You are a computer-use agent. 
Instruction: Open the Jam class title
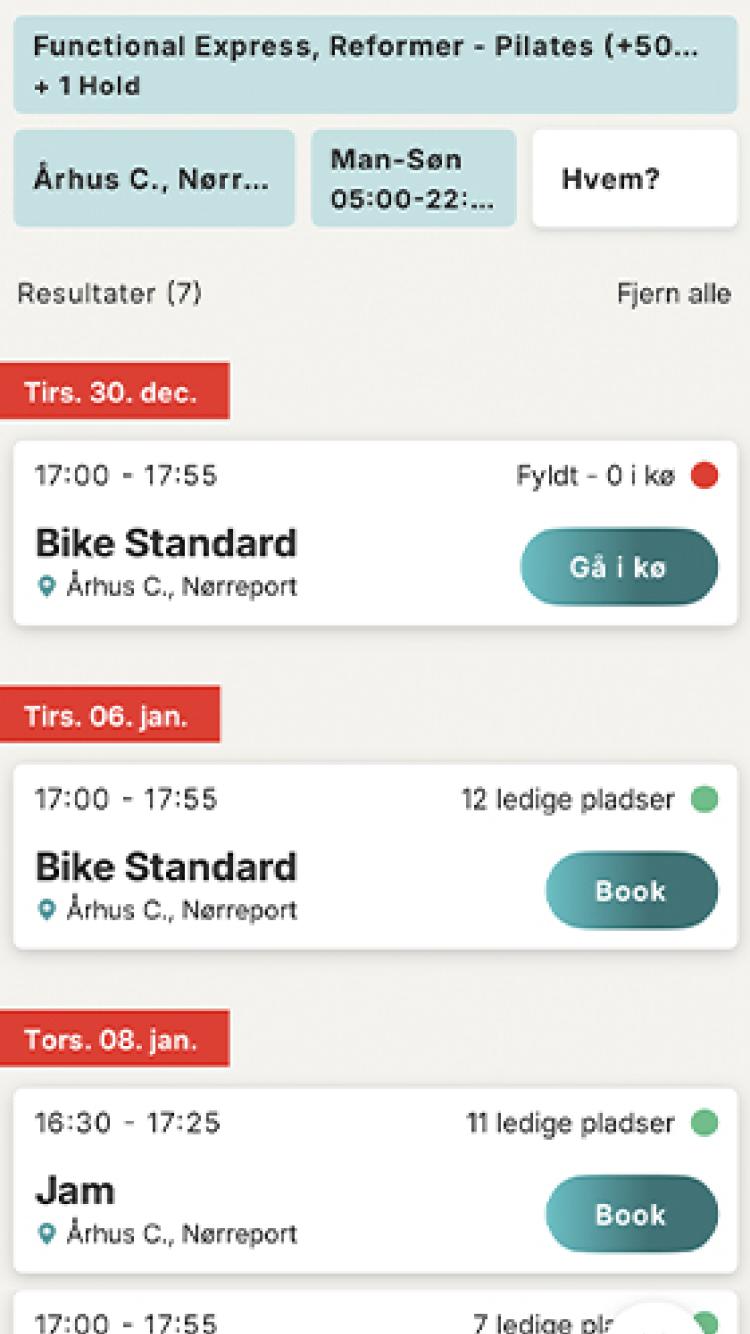point(75,1190)
